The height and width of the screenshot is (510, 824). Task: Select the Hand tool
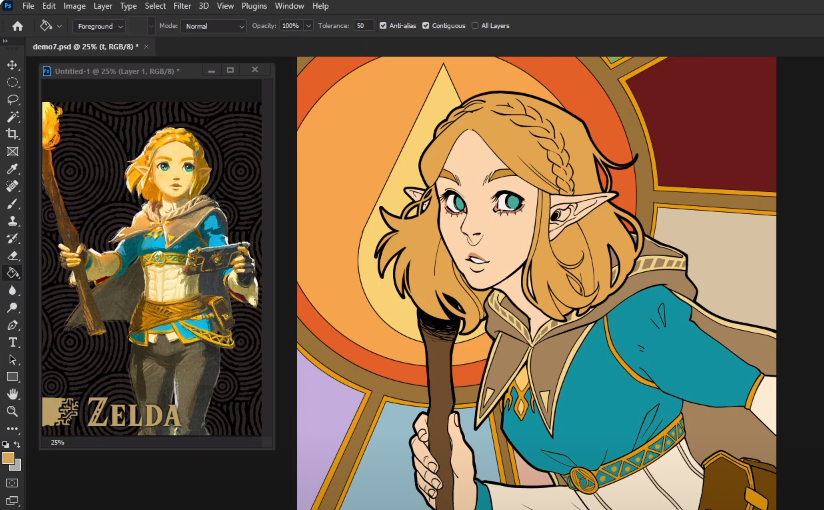pos(12,394)
